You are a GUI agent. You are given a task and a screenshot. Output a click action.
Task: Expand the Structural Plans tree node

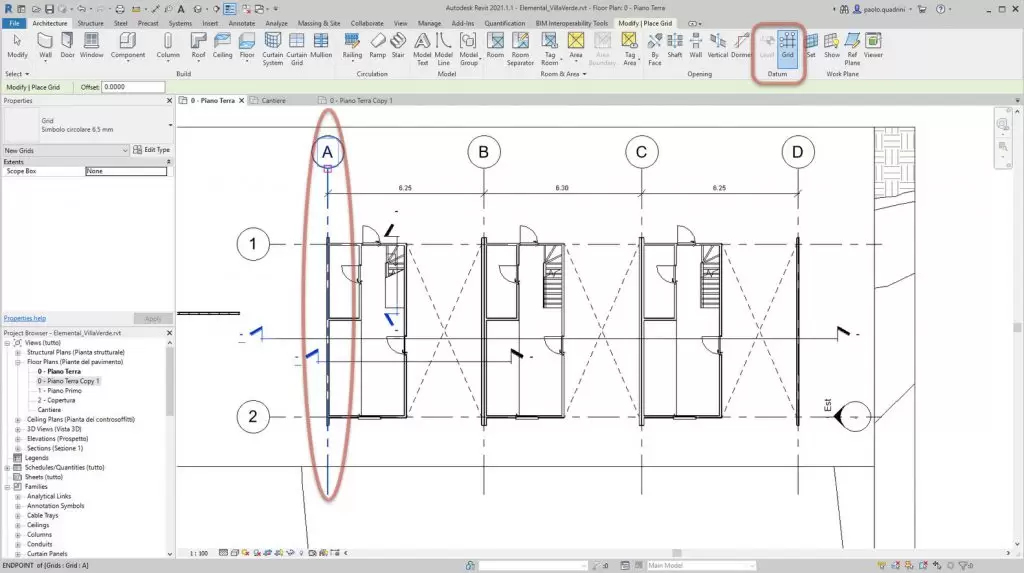17,352
